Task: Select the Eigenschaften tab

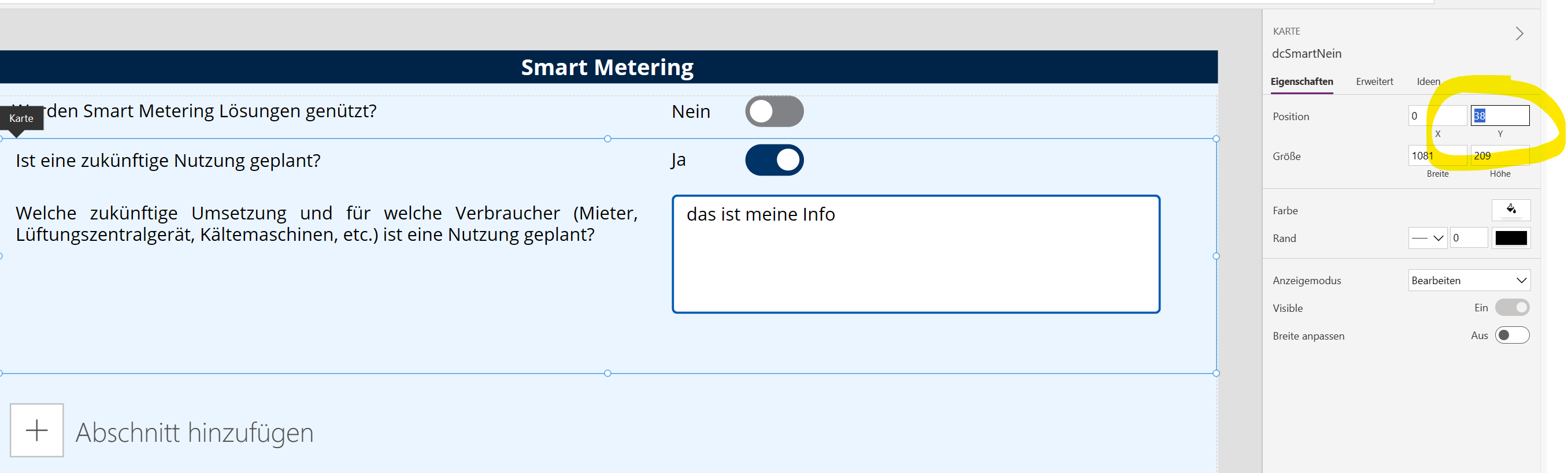Action: pos(1302,81)
